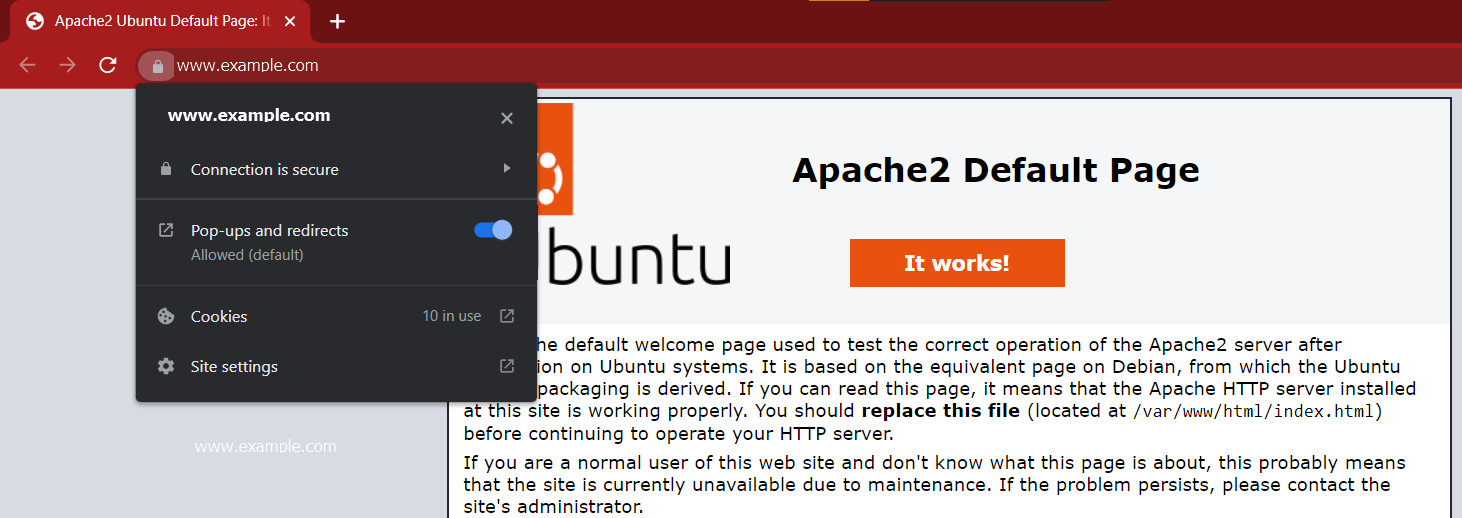1462x518 pixels.
Task: Click external link icon beside Cookies count
Action: point(507,316)
